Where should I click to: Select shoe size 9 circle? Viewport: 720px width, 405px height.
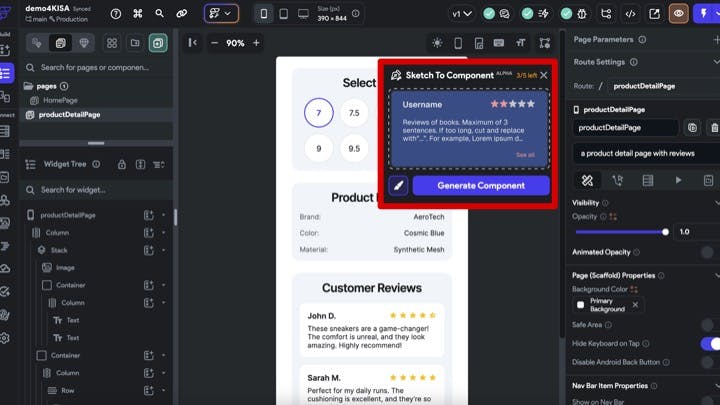(319, 148)
